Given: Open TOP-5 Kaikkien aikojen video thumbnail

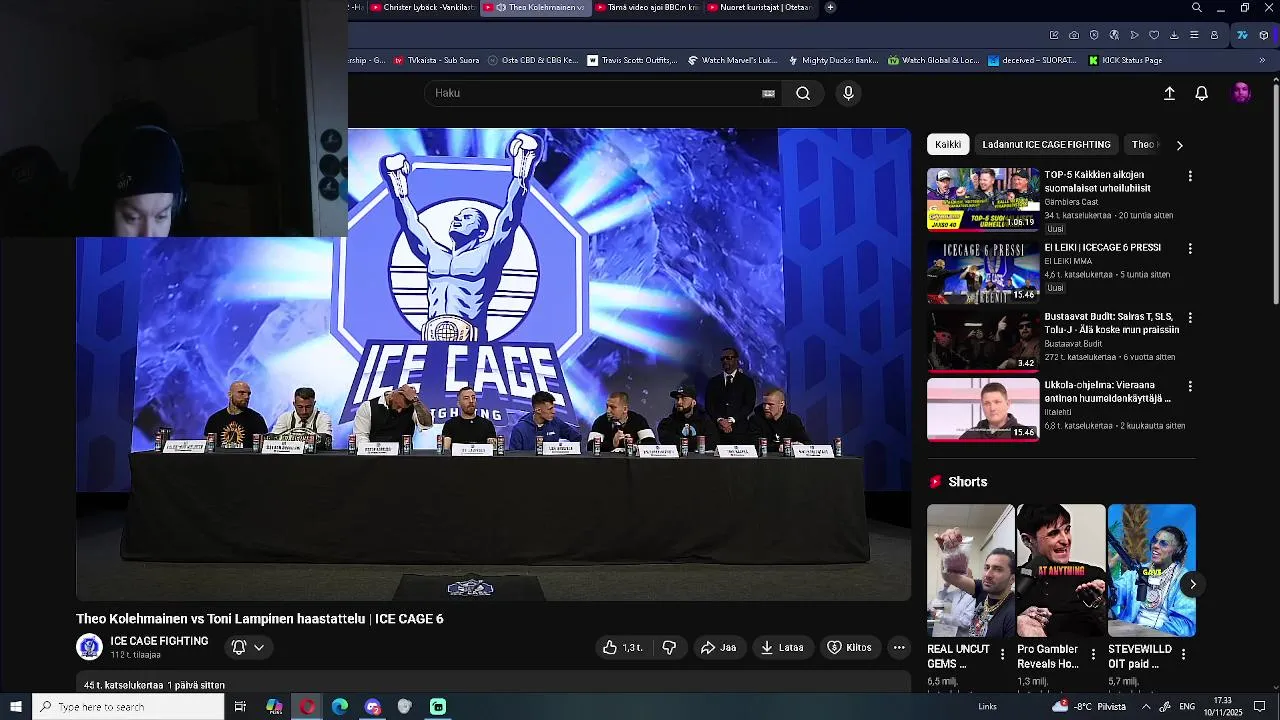Looking at the screenshot, I should pyautogui.click(x=983, y=199).
